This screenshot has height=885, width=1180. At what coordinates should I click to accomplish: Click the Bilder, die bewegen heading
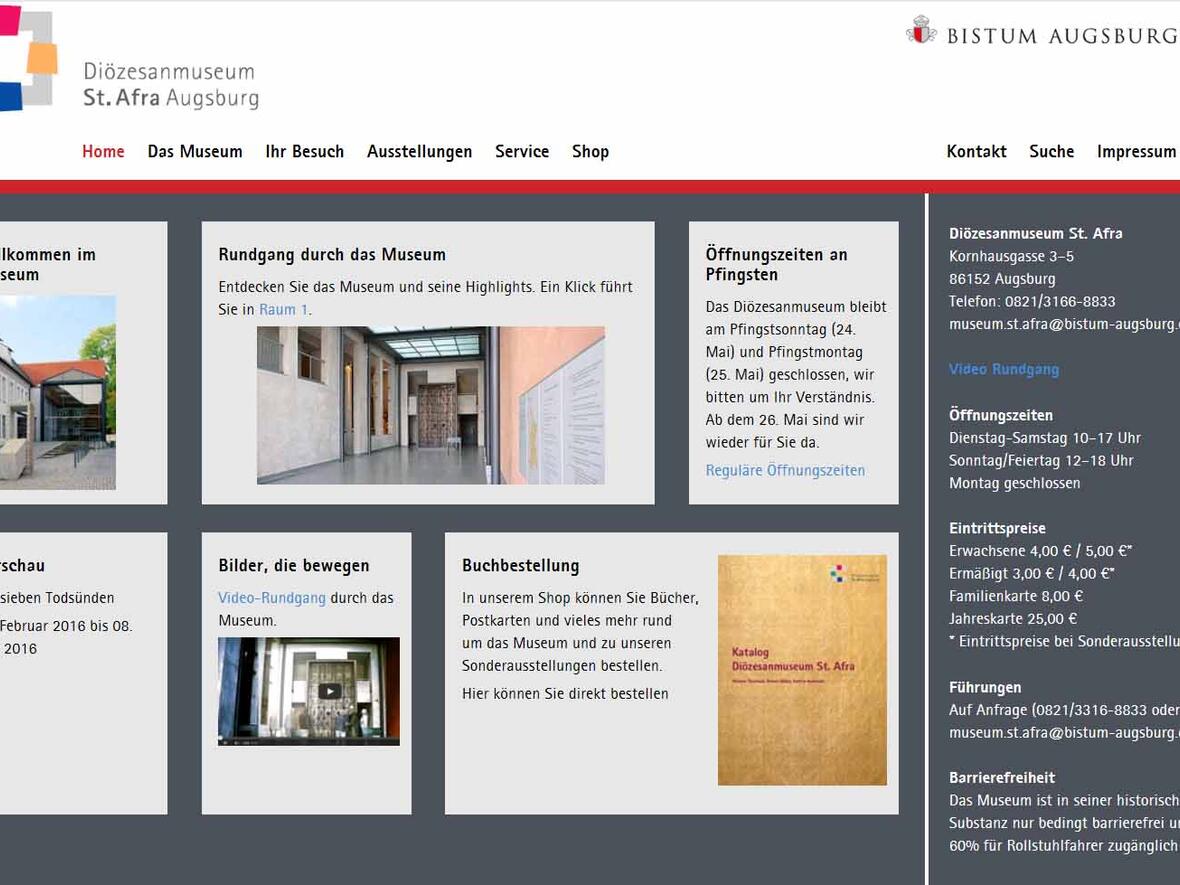click(293, 565)
